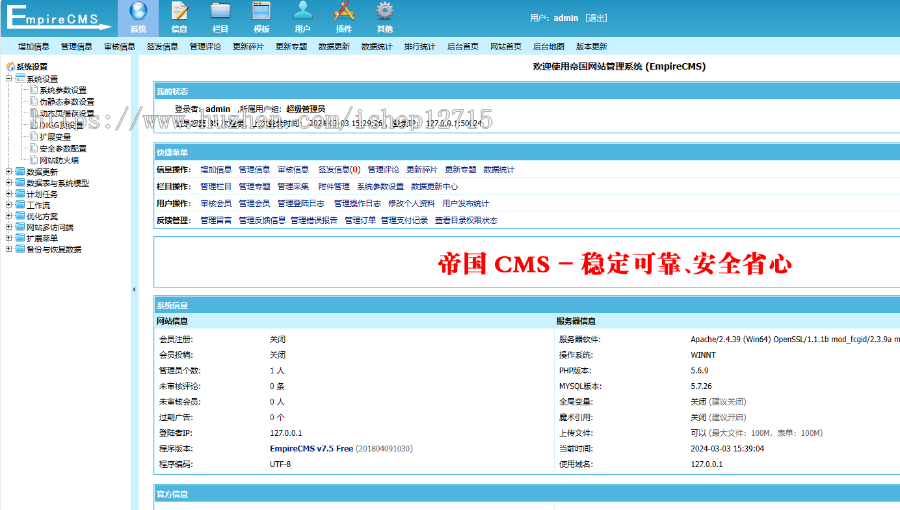Open the 其他 gear icon tab
The height and width of the screenshot is (510, 900).
[x=385, y=18]
